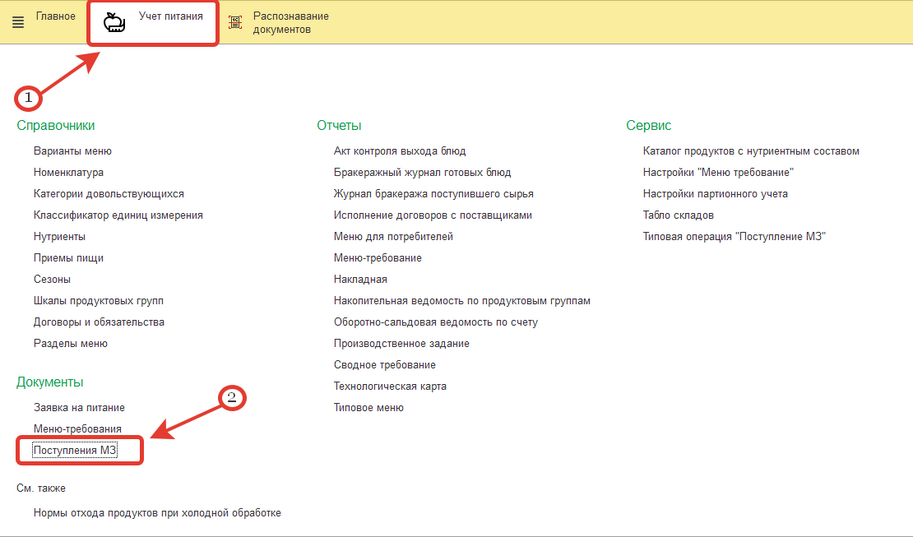Click the food tray icon for Учет питания
Image resolution: width=913 pixels, height=537 pixels.
(x=115, y=22)
